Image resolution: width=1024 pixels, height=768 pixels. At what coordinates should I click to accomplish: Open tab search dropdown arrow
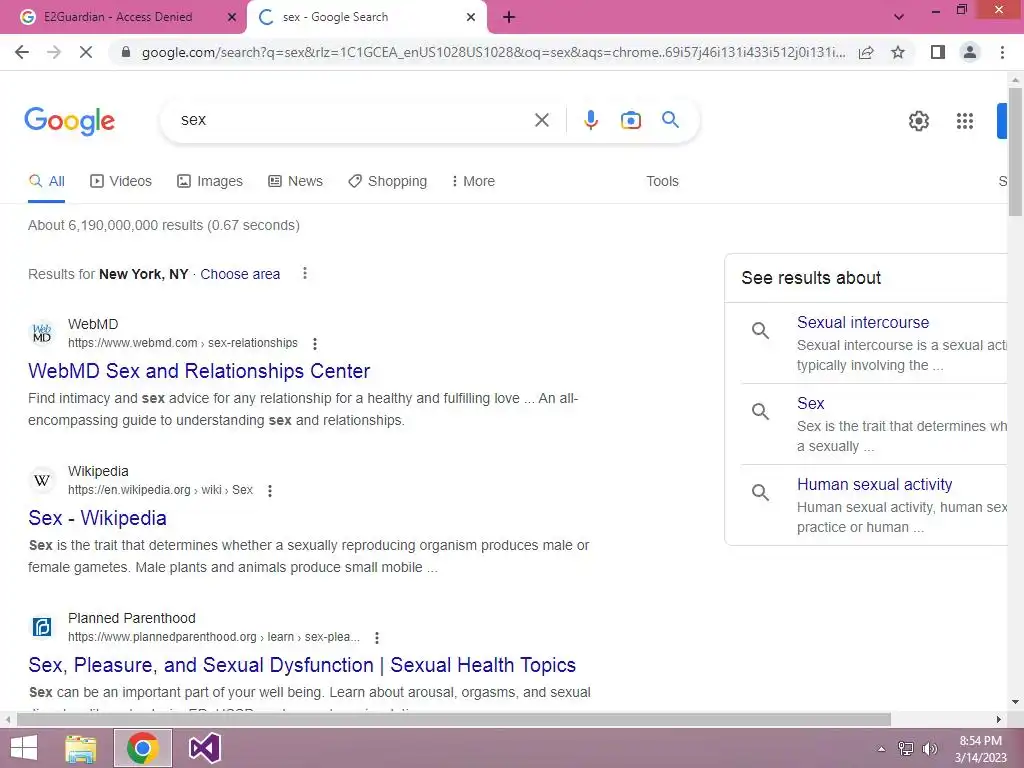[x=899, y=17]
